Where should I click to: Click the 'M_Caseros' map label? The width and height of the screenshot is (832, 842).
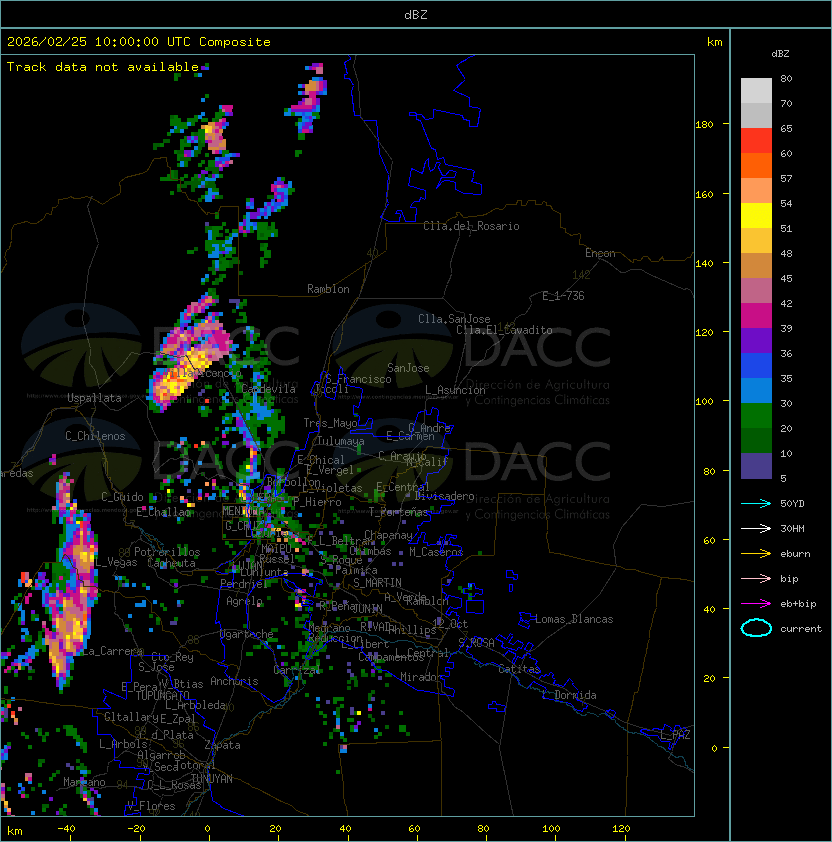(436, 552)
